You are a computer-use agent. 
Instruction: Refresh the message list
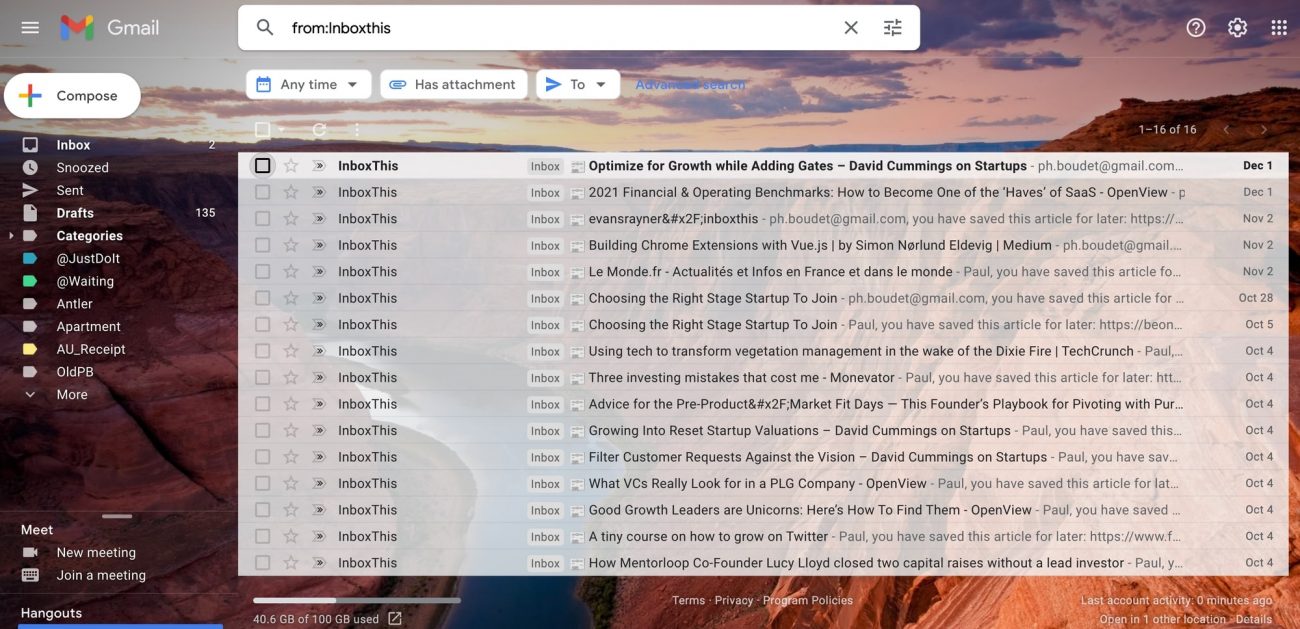click(x=320, y=130)
